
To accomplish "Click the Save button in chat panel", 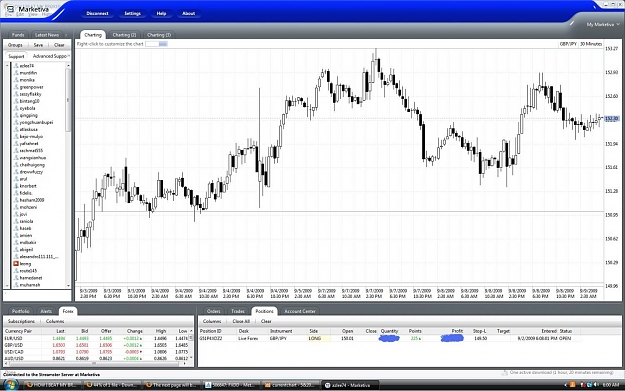I will coord(38,45).
